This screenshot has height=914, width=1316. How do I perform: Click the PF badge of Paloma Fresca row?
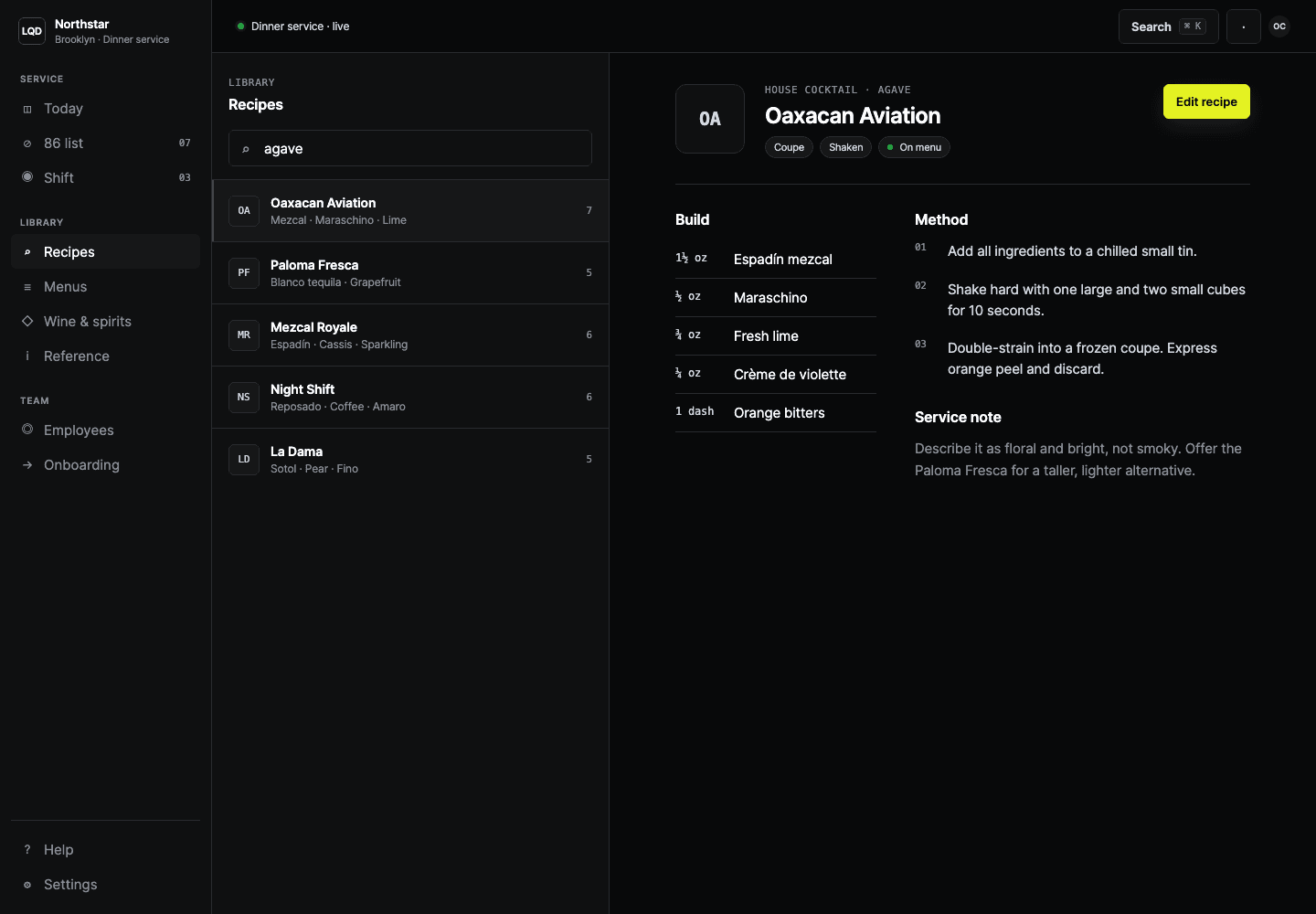[244, 273]
